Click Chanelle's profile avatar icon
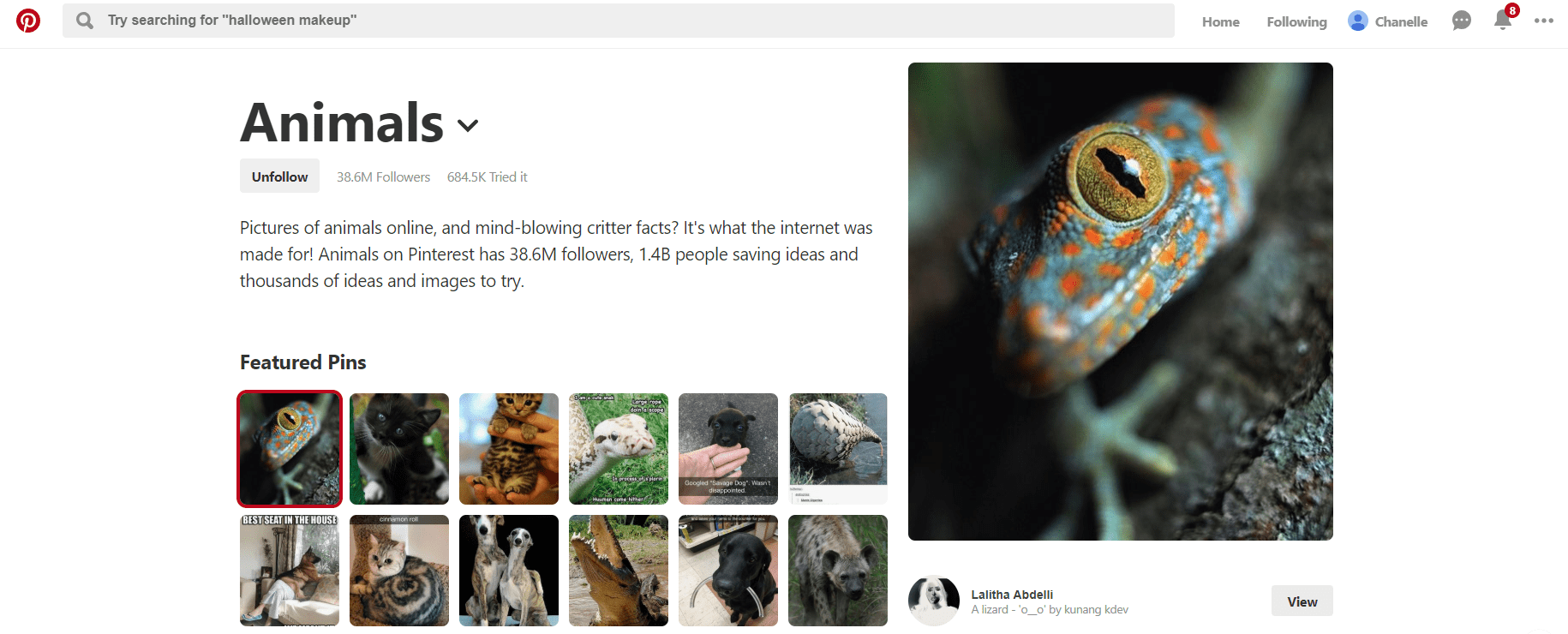1568x634 pixels. (1357, 21)
